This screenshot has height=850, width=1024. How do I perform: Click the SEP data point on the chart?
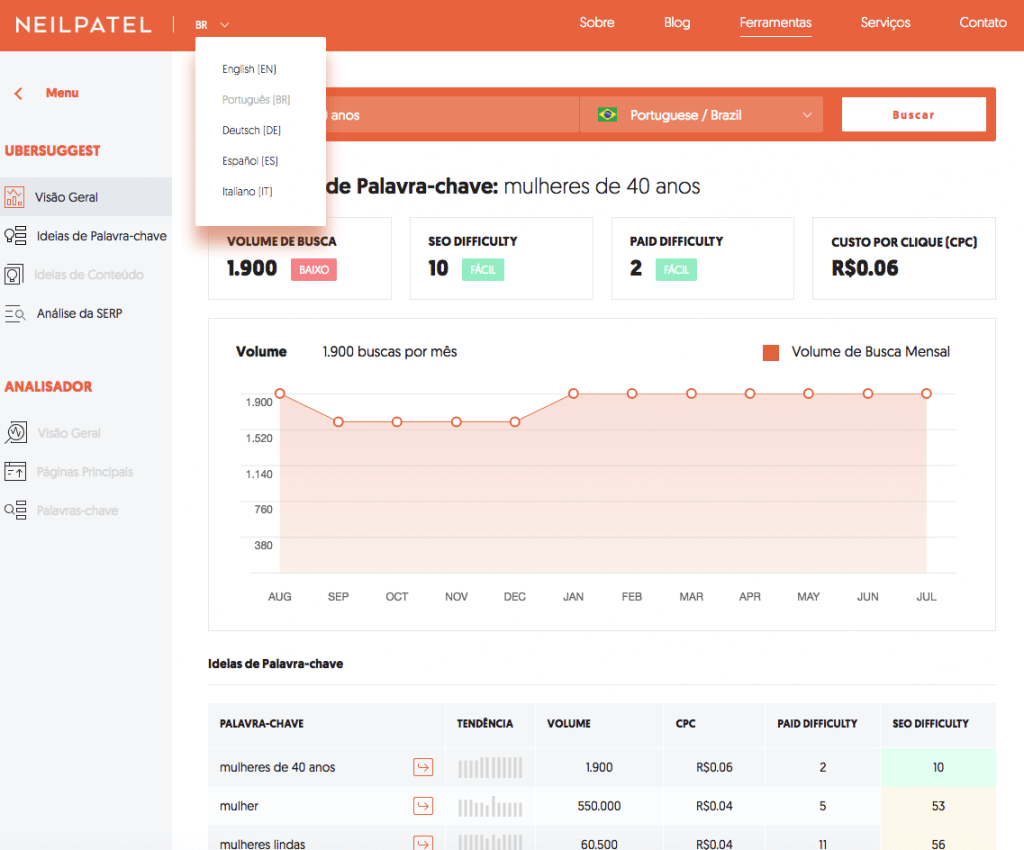(x=338, y=422)
